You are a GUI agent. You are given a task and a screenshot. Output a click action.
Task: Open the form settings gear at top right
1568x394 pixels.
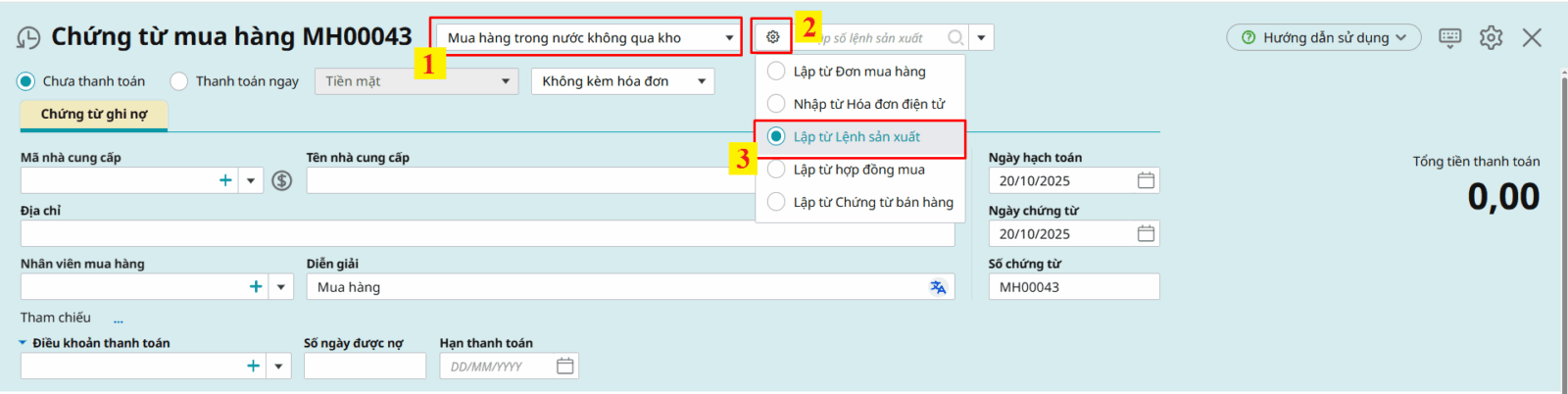point(1491,37)
